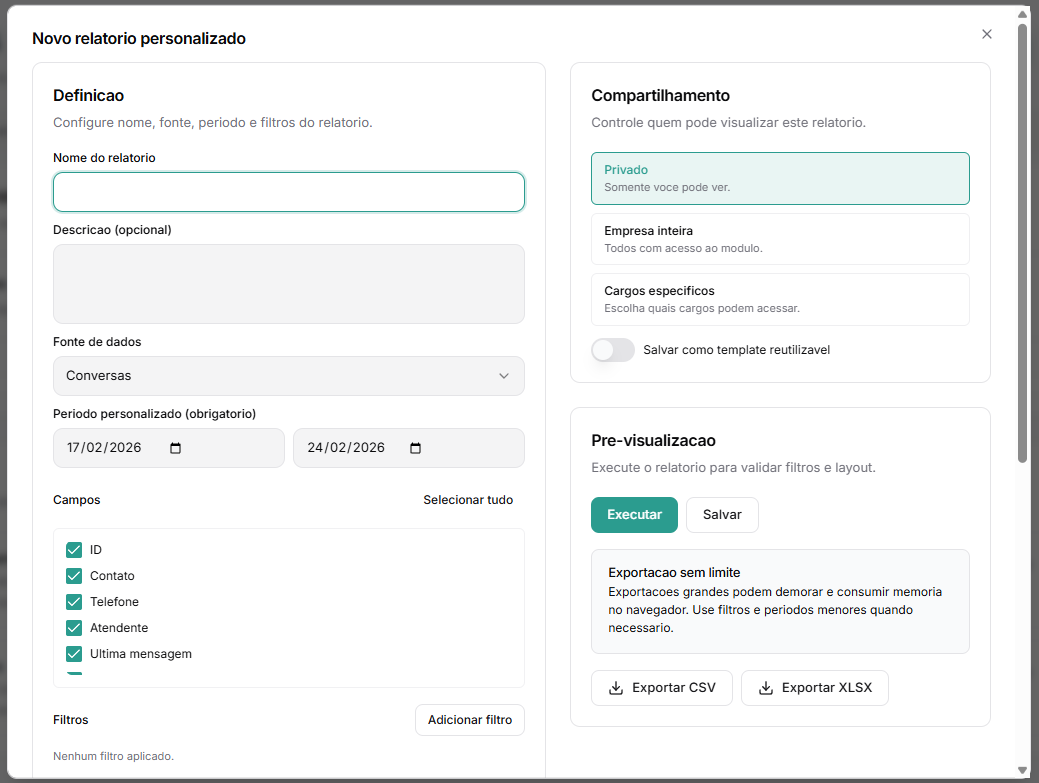
Task: Select the Cargos especificos sharing option
Action: tap(780, 299)
